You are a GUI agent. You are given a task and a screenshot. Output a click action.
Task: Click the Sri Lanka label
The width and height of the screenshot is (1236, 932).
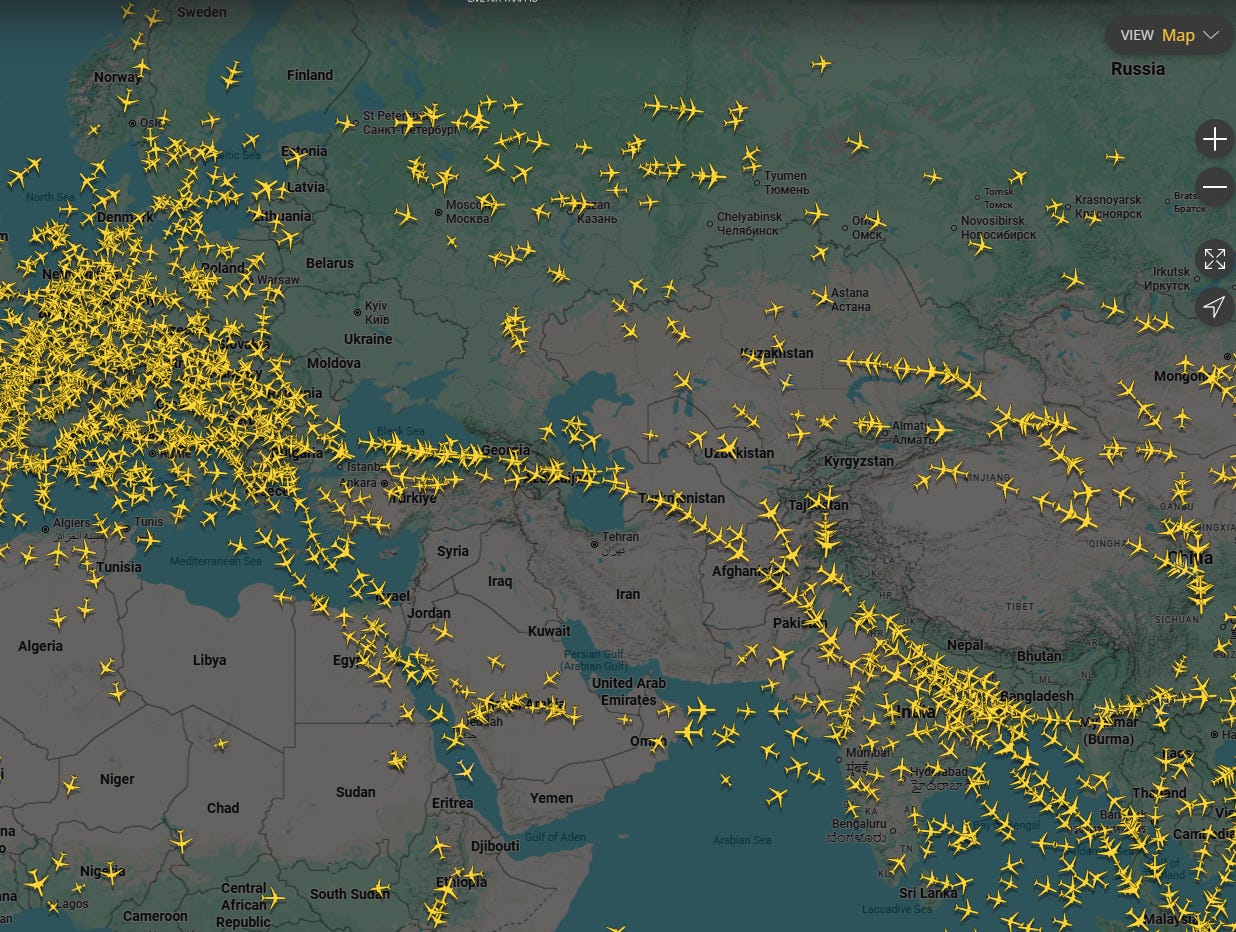(928, 893)
